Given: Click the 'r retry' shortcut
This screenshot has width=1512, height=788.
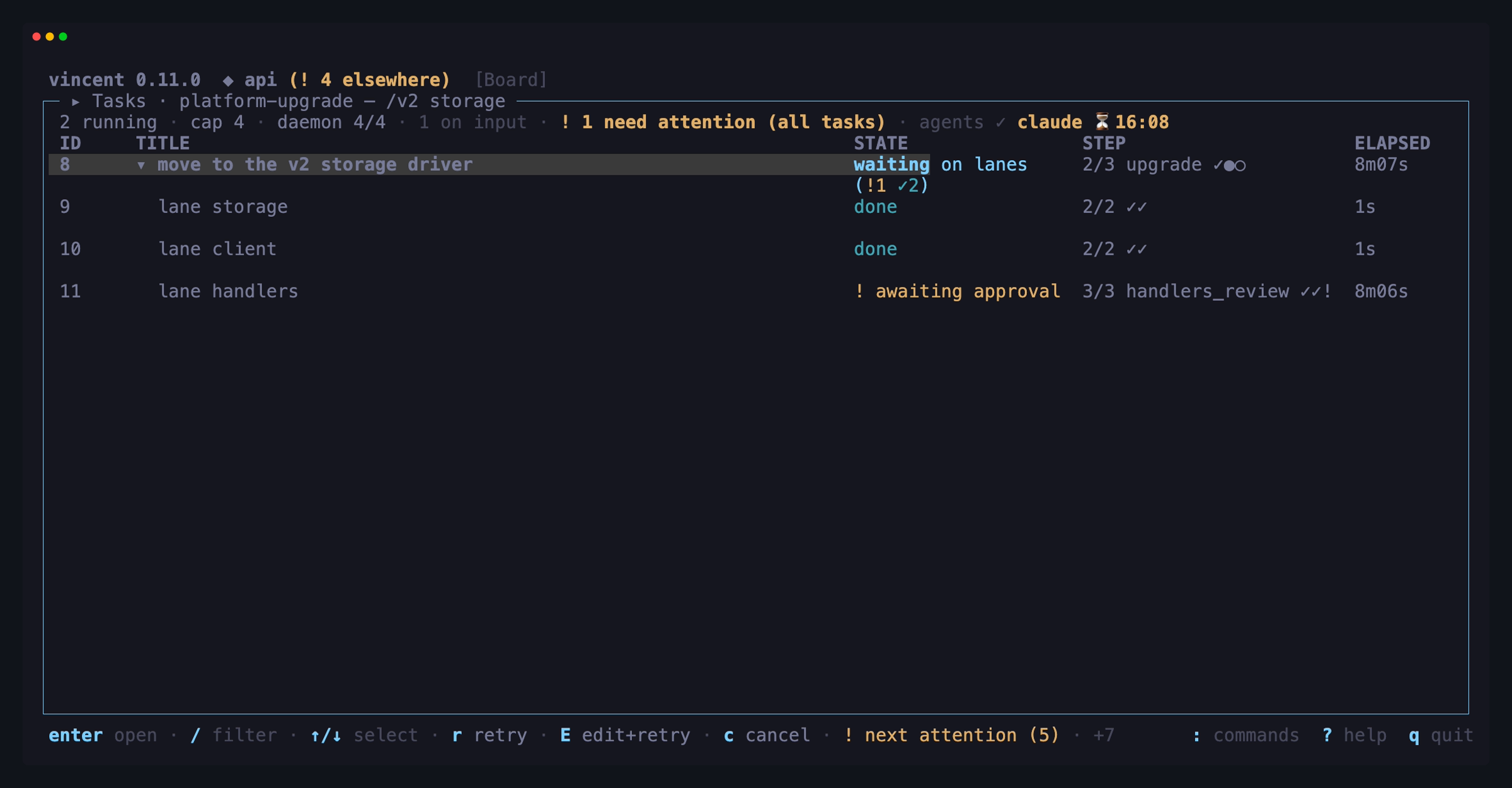Looking at the screenshot, I should tap(490, 735).
